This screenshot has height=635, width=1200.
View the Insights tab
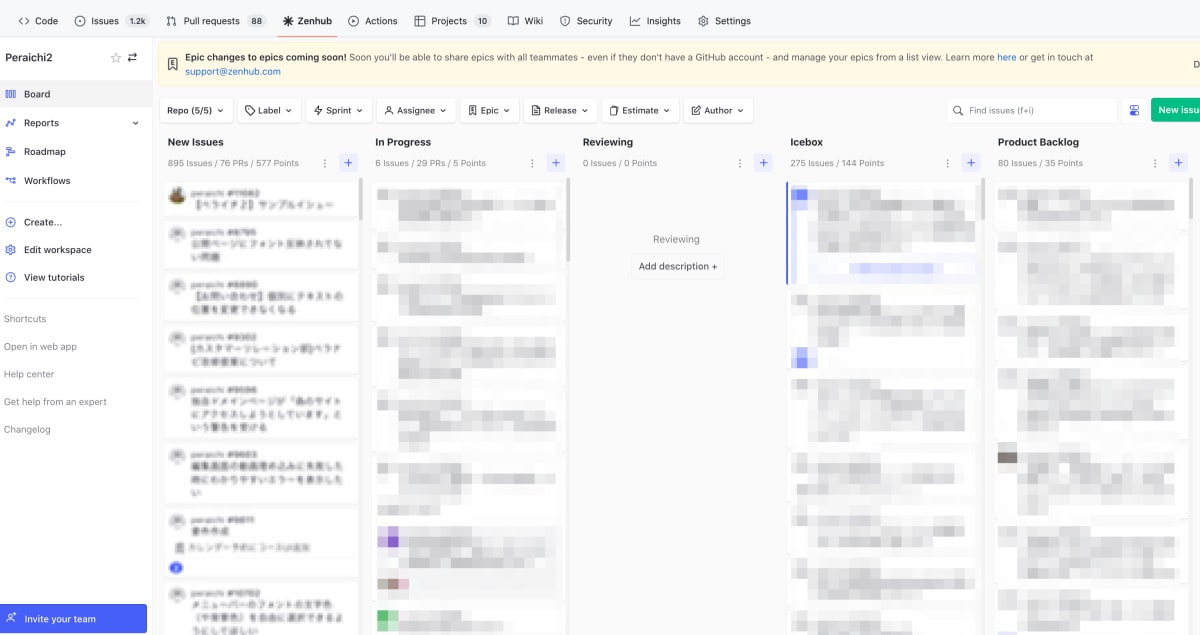[655, 21]
